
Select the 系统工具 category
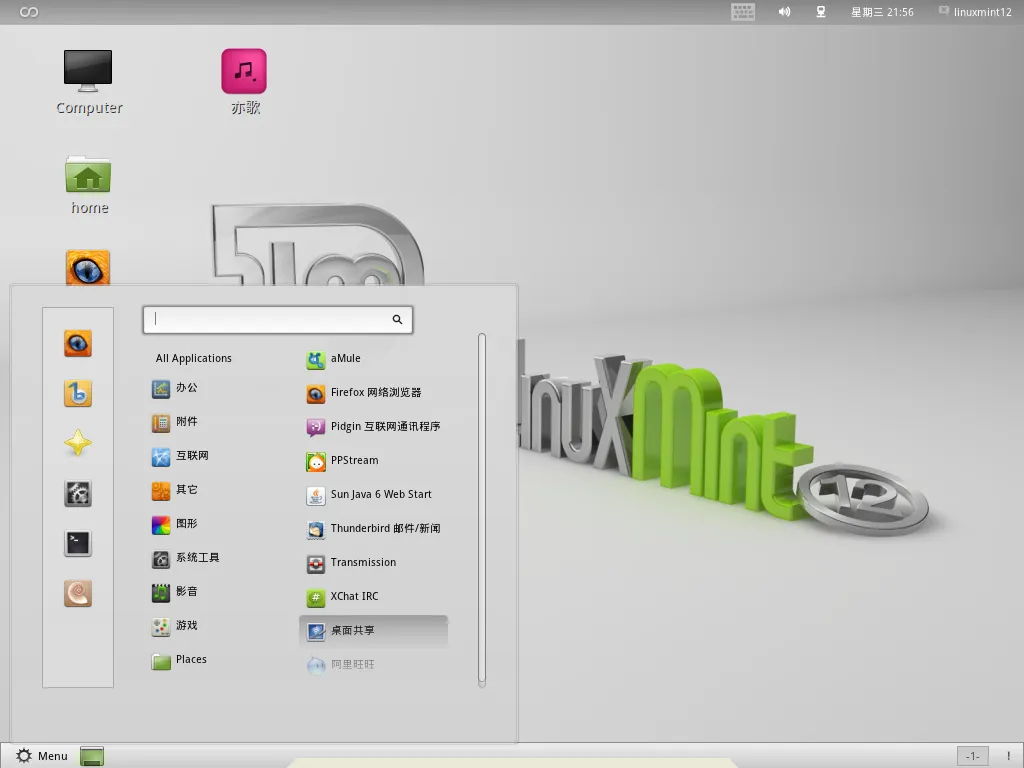(197, 558)
